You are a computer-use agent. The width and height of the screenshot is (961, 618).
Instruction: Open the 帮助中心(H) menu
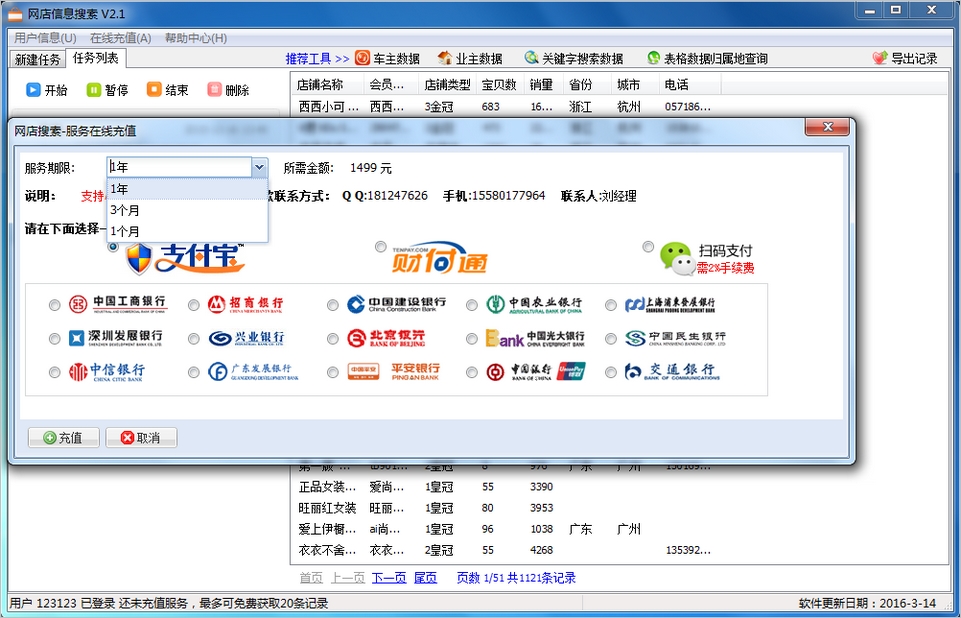pyautogui.click(x=196, y=38)
